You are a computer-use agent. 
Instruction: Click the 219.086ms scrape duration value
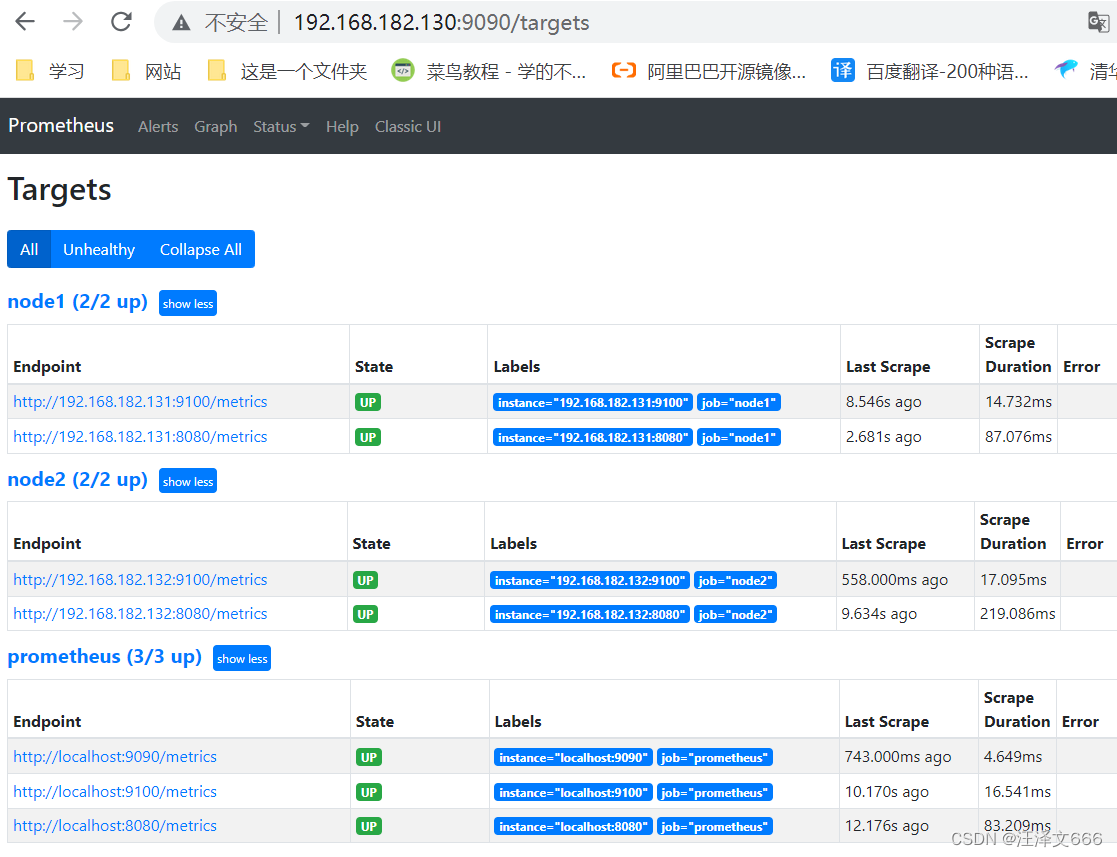tap(1018, 614)
